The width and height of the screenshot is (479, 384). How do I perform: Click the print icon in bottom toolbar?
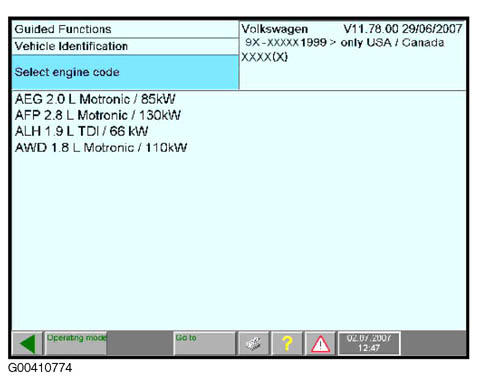tap(253, 343)
